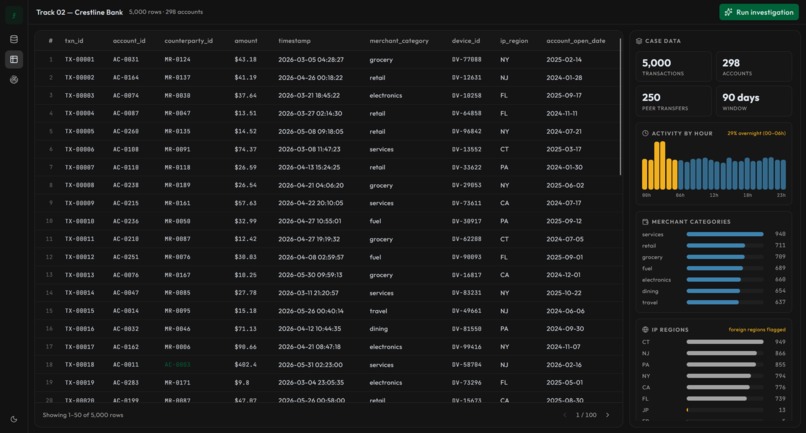Click the travel category in row TX-00015
806x433 pixels.
coord(378,311)
